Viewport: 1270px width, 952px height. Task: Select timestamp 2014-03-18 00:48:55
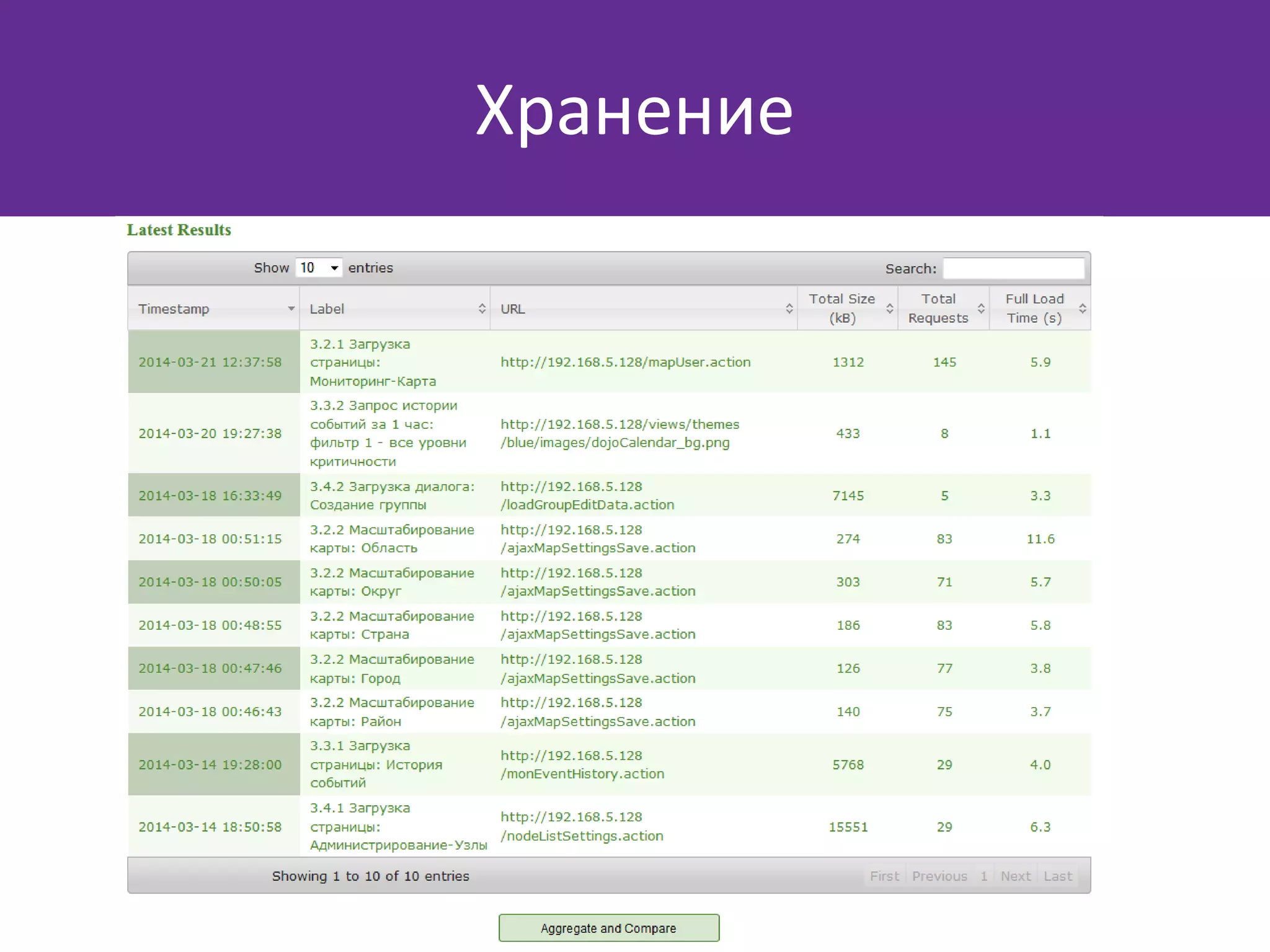pyautogui.click(x=210, y=625)
